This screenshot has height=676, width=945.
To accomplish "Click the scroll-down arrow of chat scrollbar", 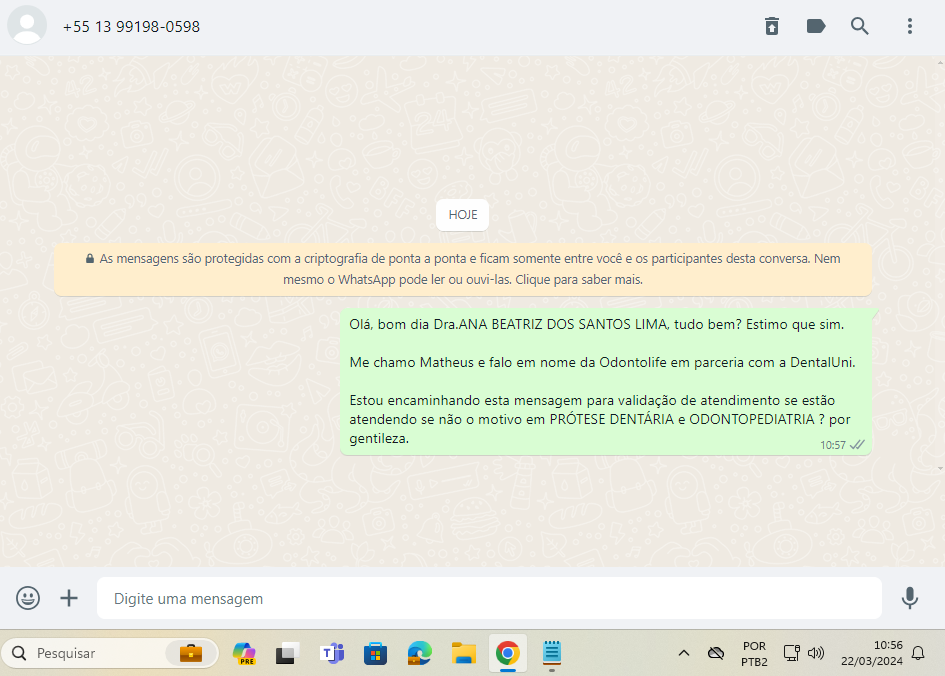I will pos(940,468).
